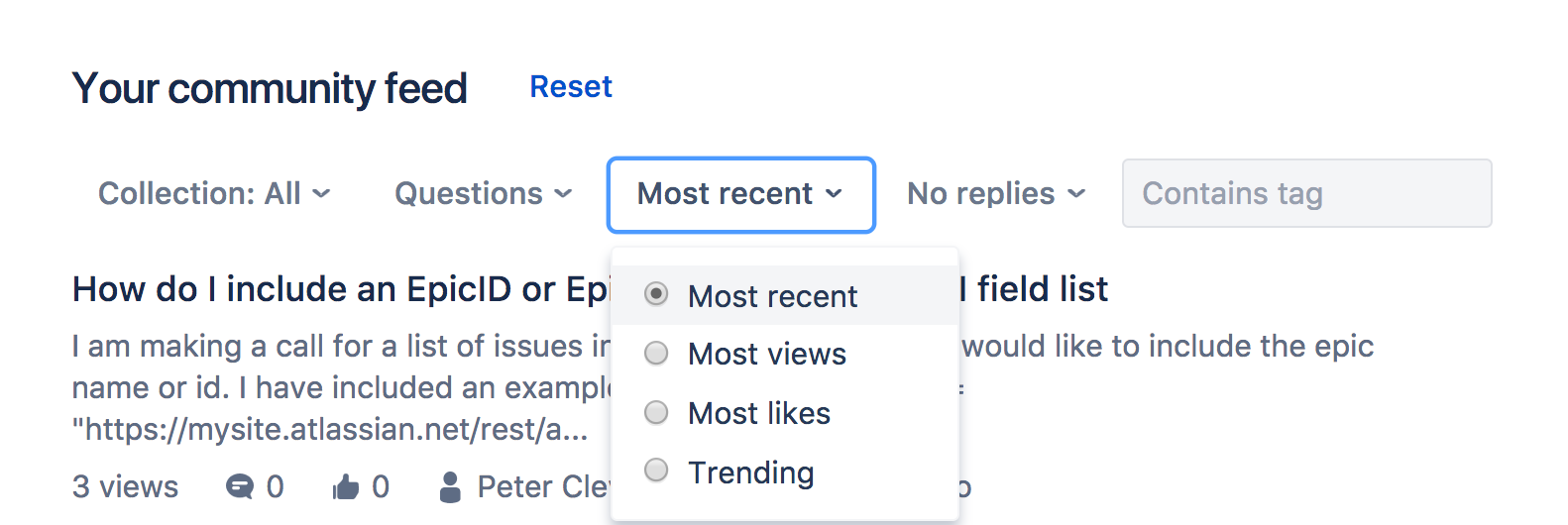
Task: Click the thumbs-up likes icon
Action: 346,486
